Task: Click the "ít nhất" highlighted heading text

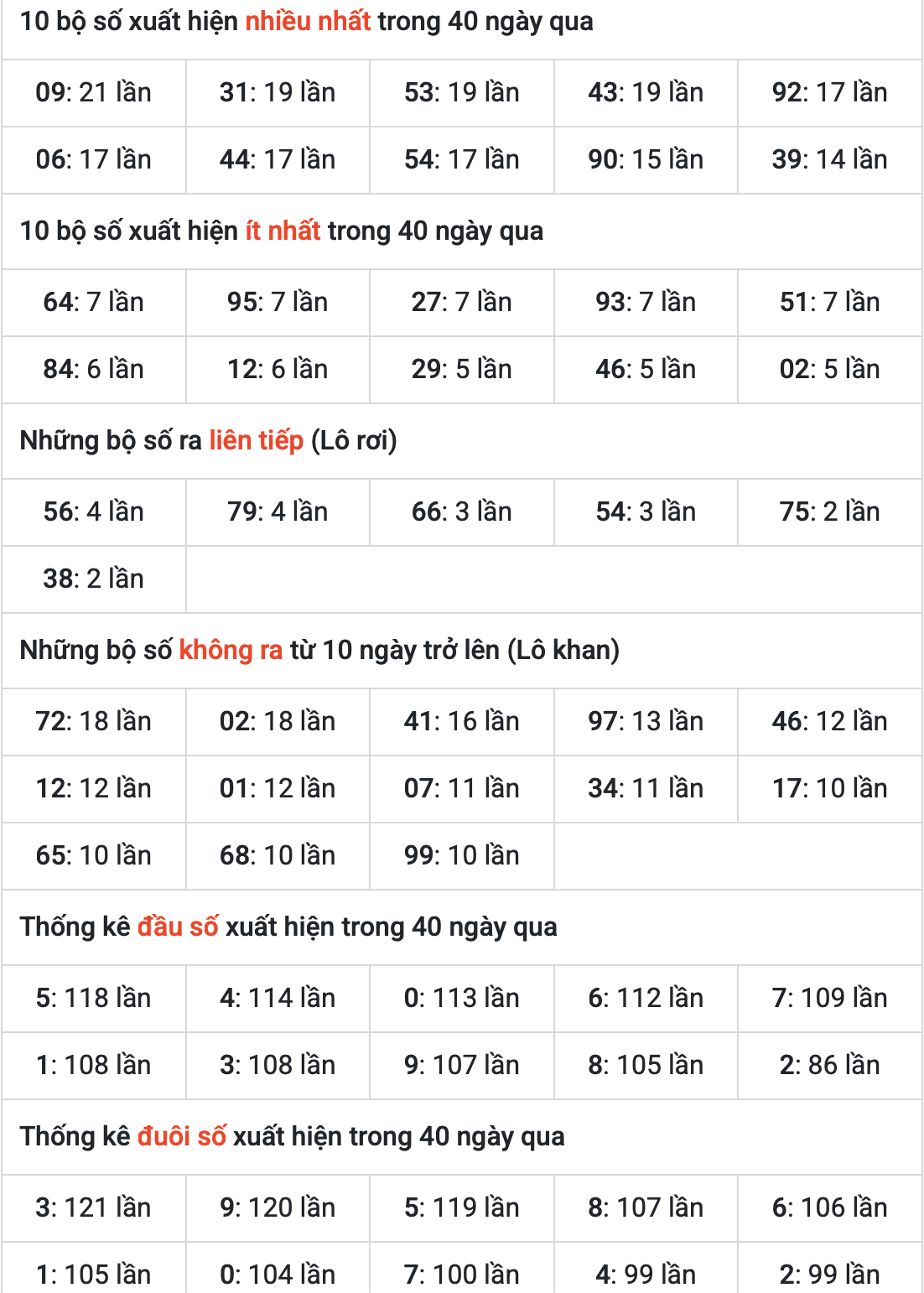Action: click(283, 231)
